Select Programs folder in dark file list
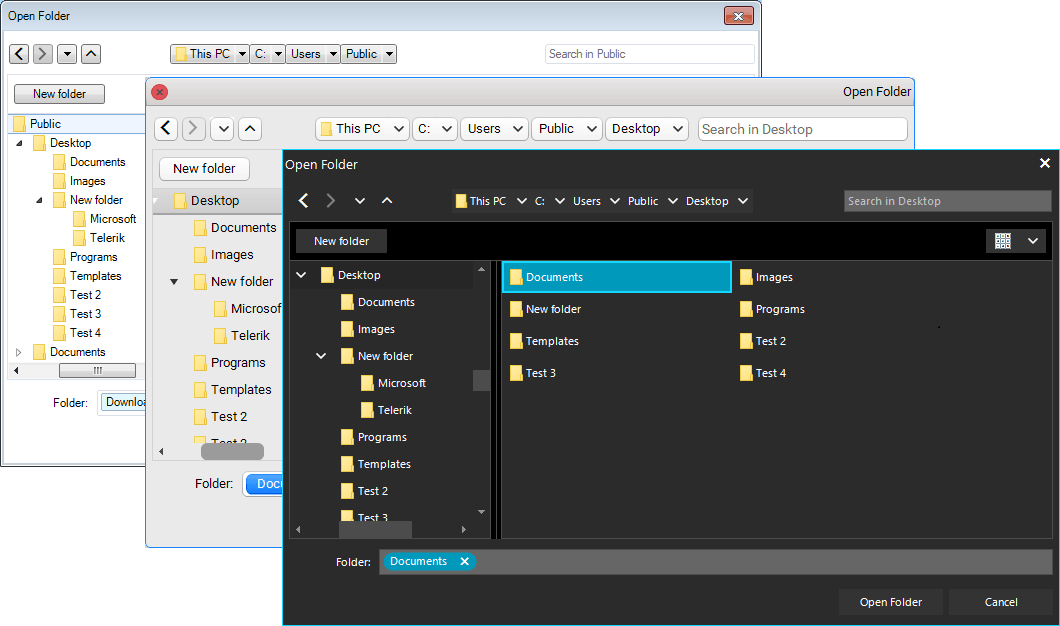This screenshot has height=626, width=1060. click(x=773, y=309)
